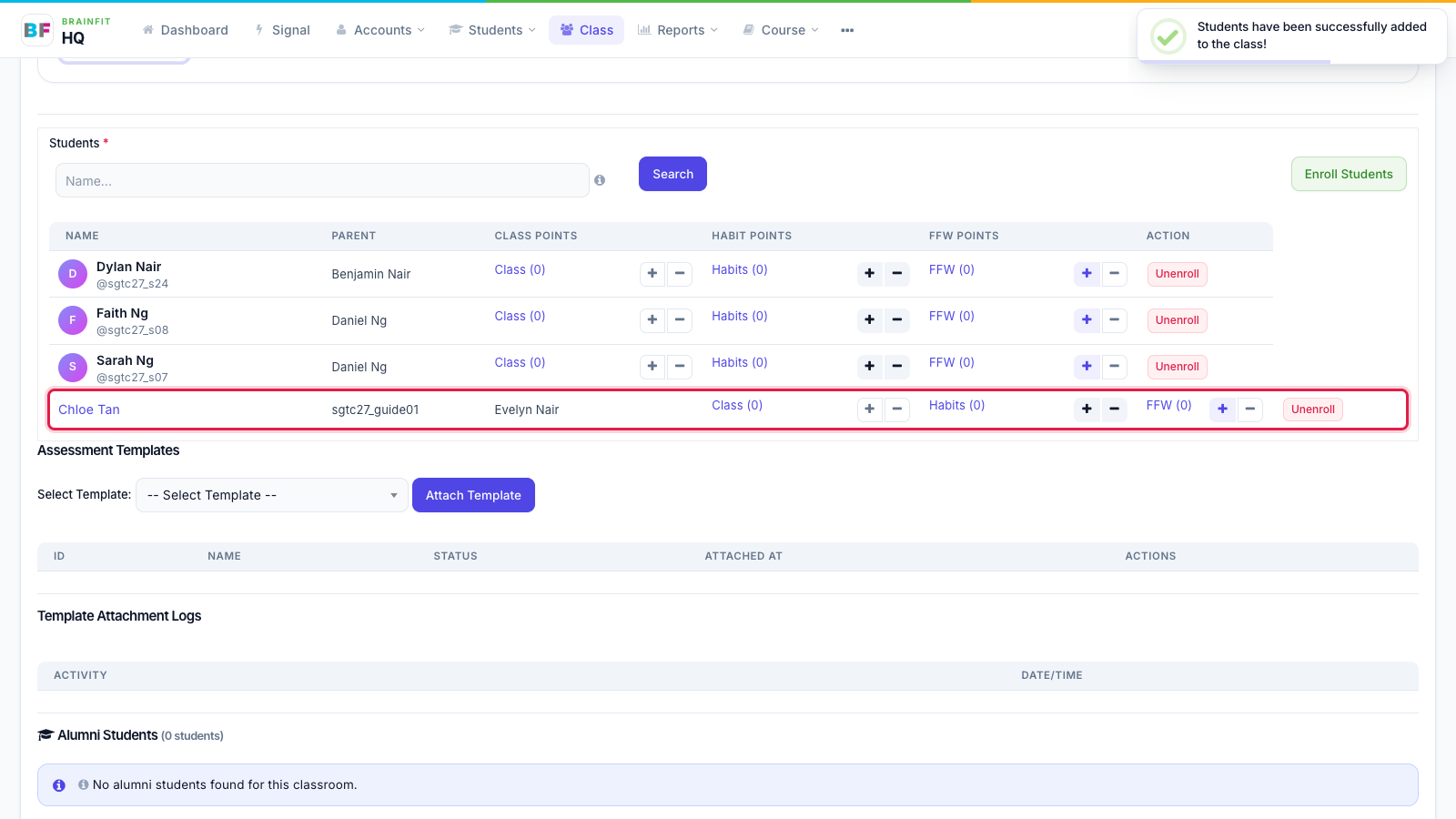The image size is (1456, 819).
Task: Unenroll Faith Ng from the class
Action: tap(1178, 320)
